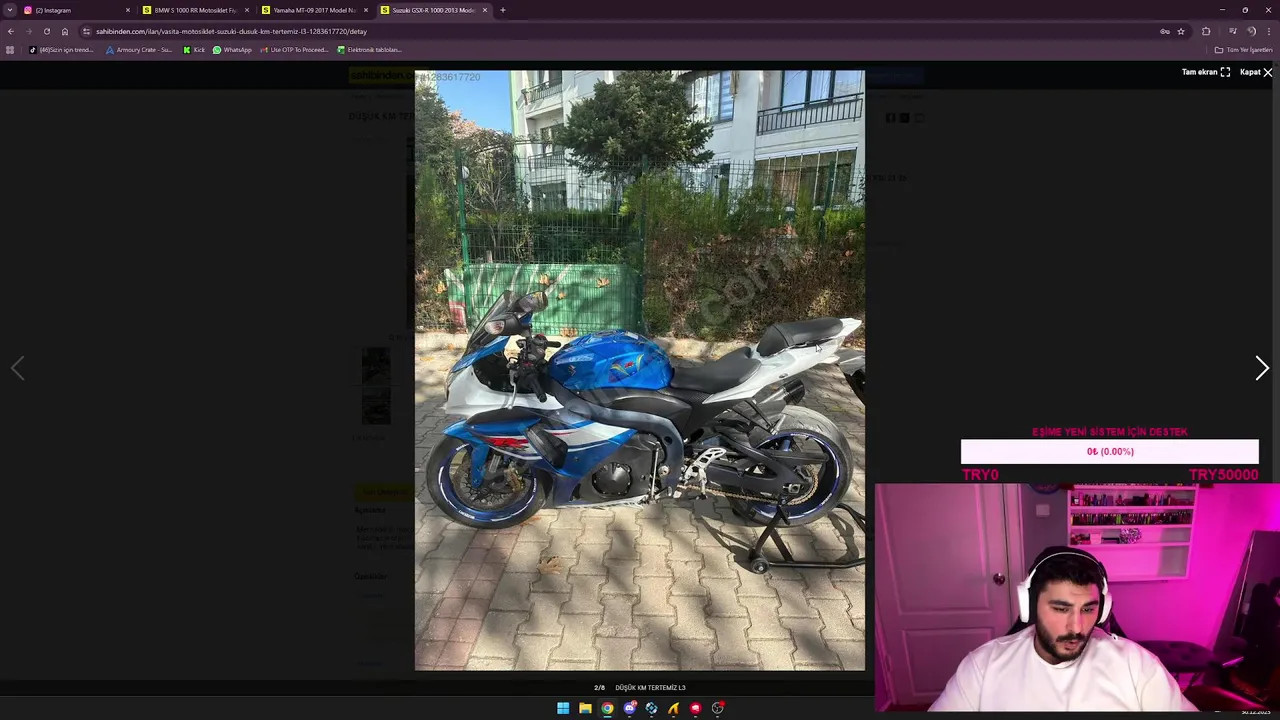Open the apps grid in bookmarks bar
The width and height of the screenshot is (1280, 720).
pos(10,50)
